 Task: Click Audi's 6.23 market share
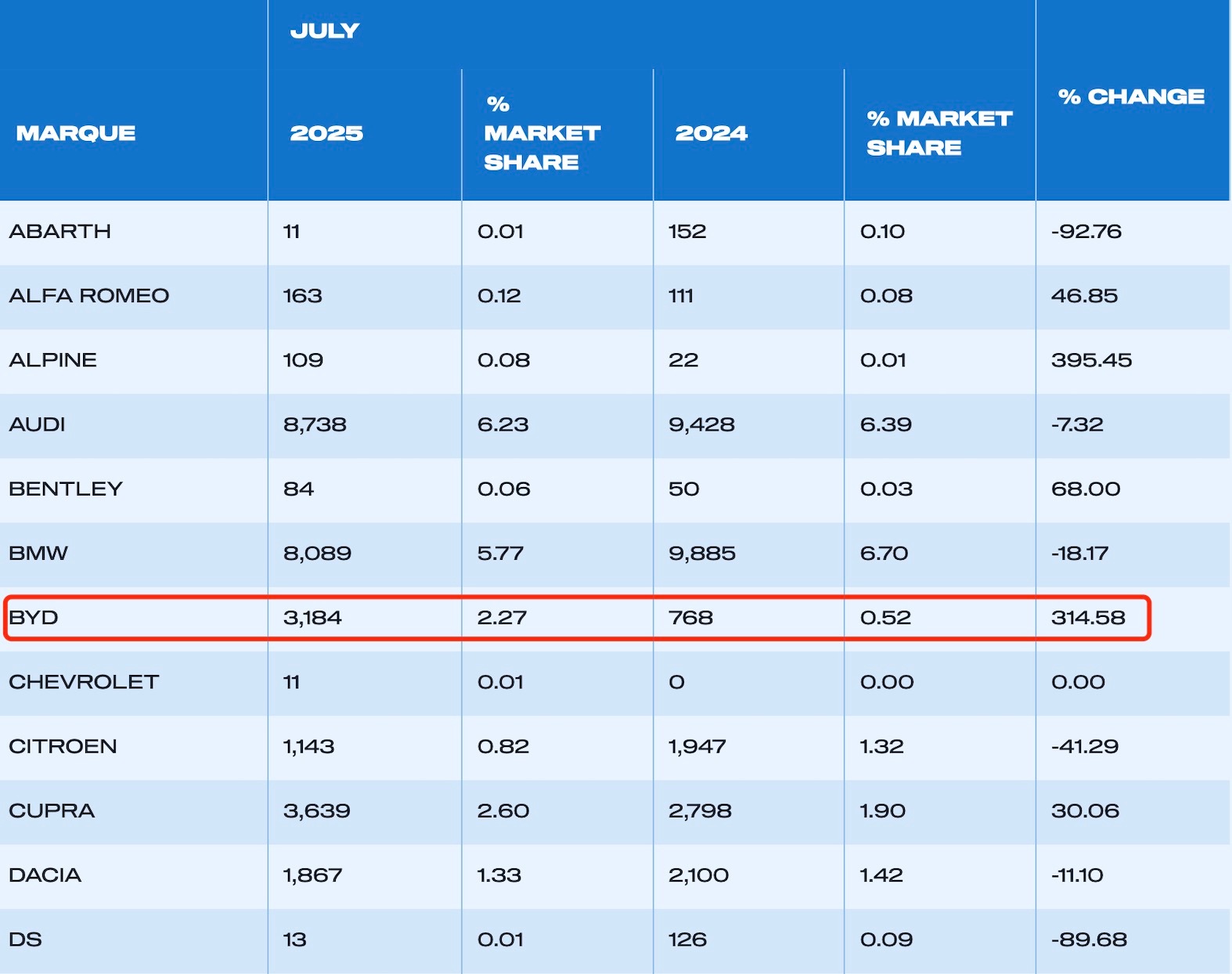point(503,424)
